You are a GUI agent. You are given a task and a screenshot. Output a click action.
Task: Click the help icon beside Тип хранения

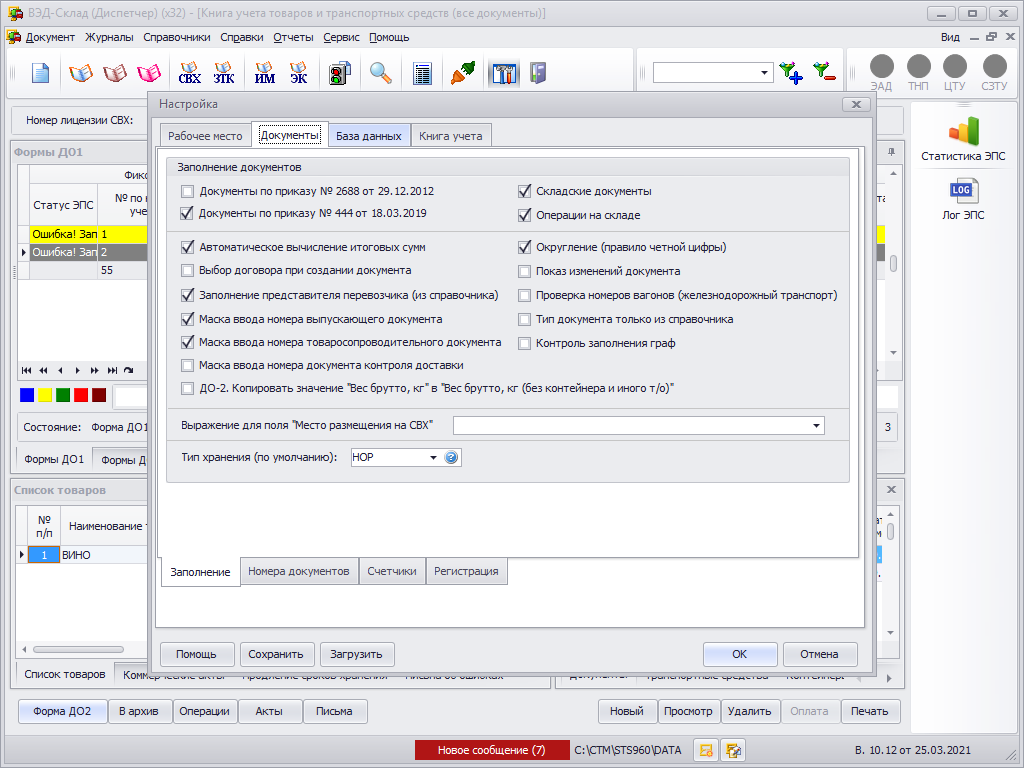pyautogui.click(x=451, y=457)
